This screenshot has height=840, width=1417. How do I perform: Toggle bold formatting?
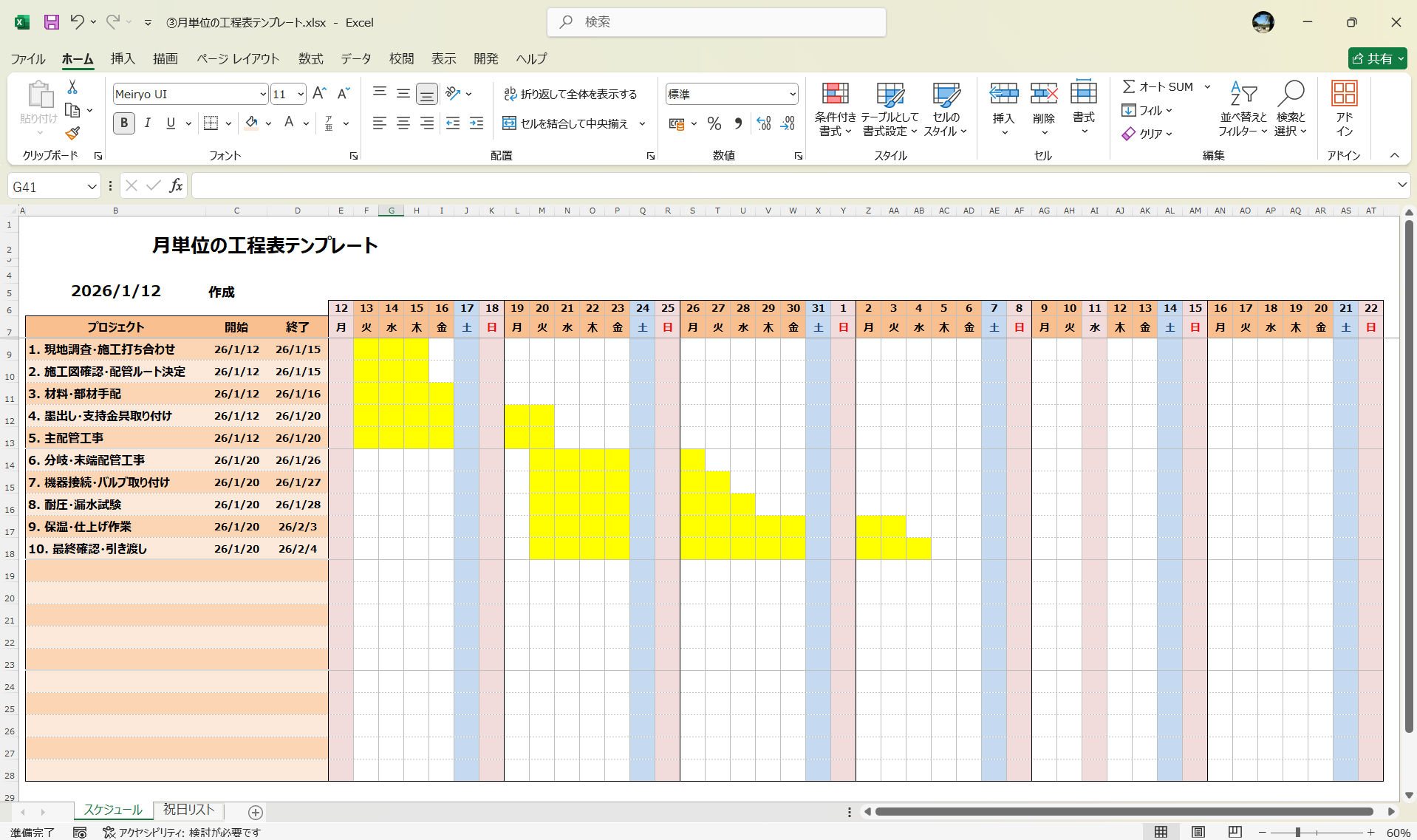pos(123,123)
